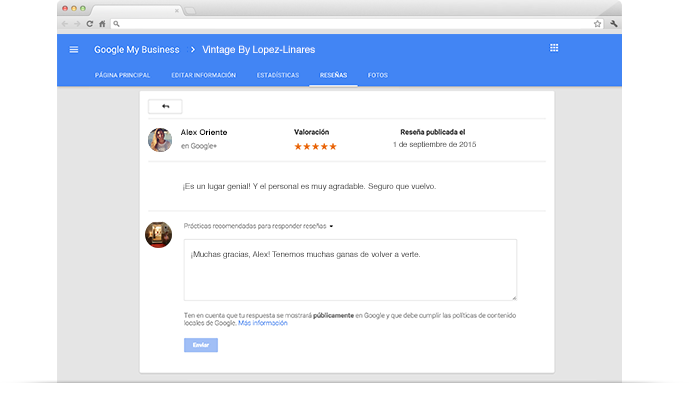
Task: Open Editar Información tab
Action: (x=203, y=75)
